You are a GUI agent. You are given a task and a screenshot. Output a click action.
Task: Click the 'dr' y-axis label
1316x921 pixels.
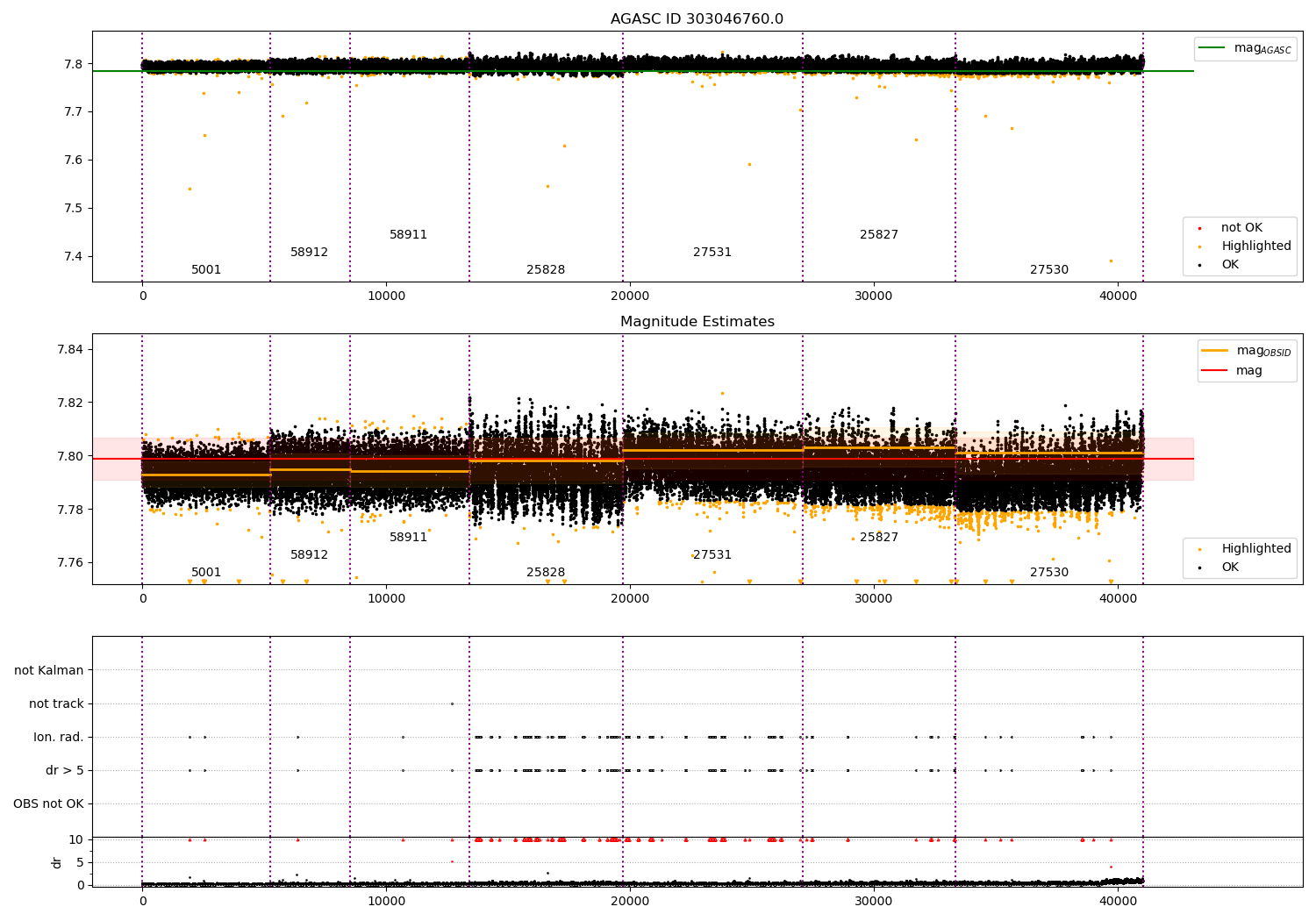click(x=57, y=862)
